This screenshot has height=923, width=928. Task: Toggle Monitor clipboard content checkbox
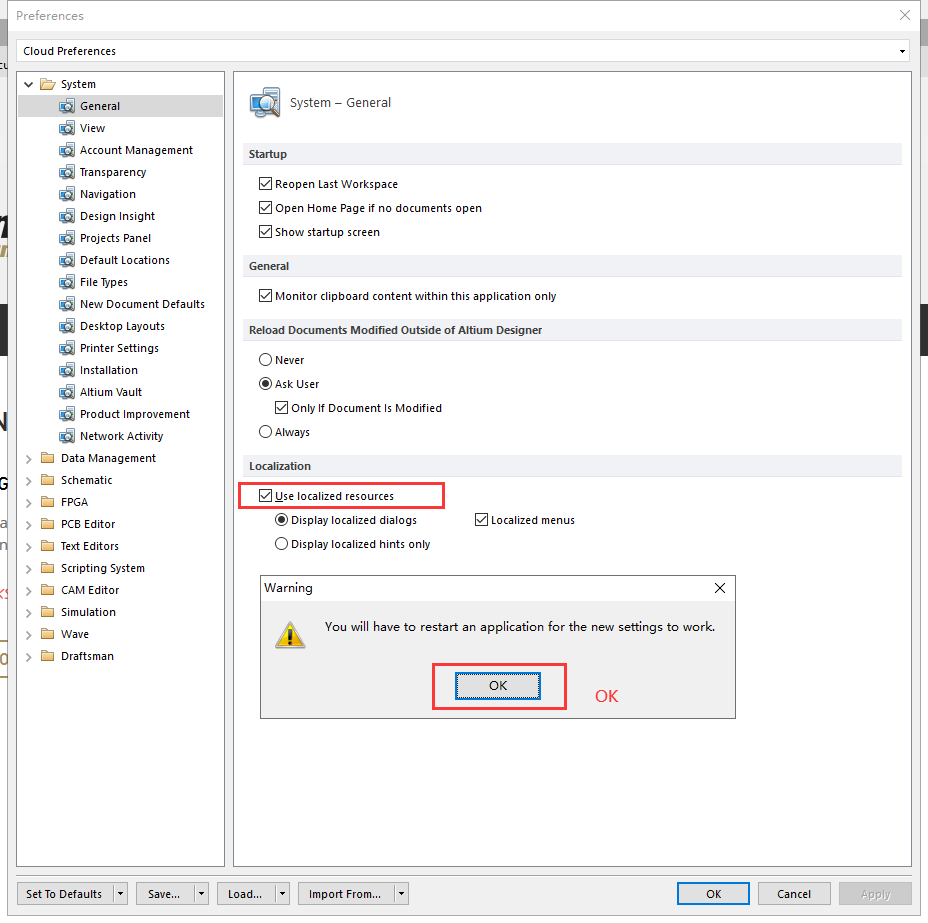(x=265, y=296)
